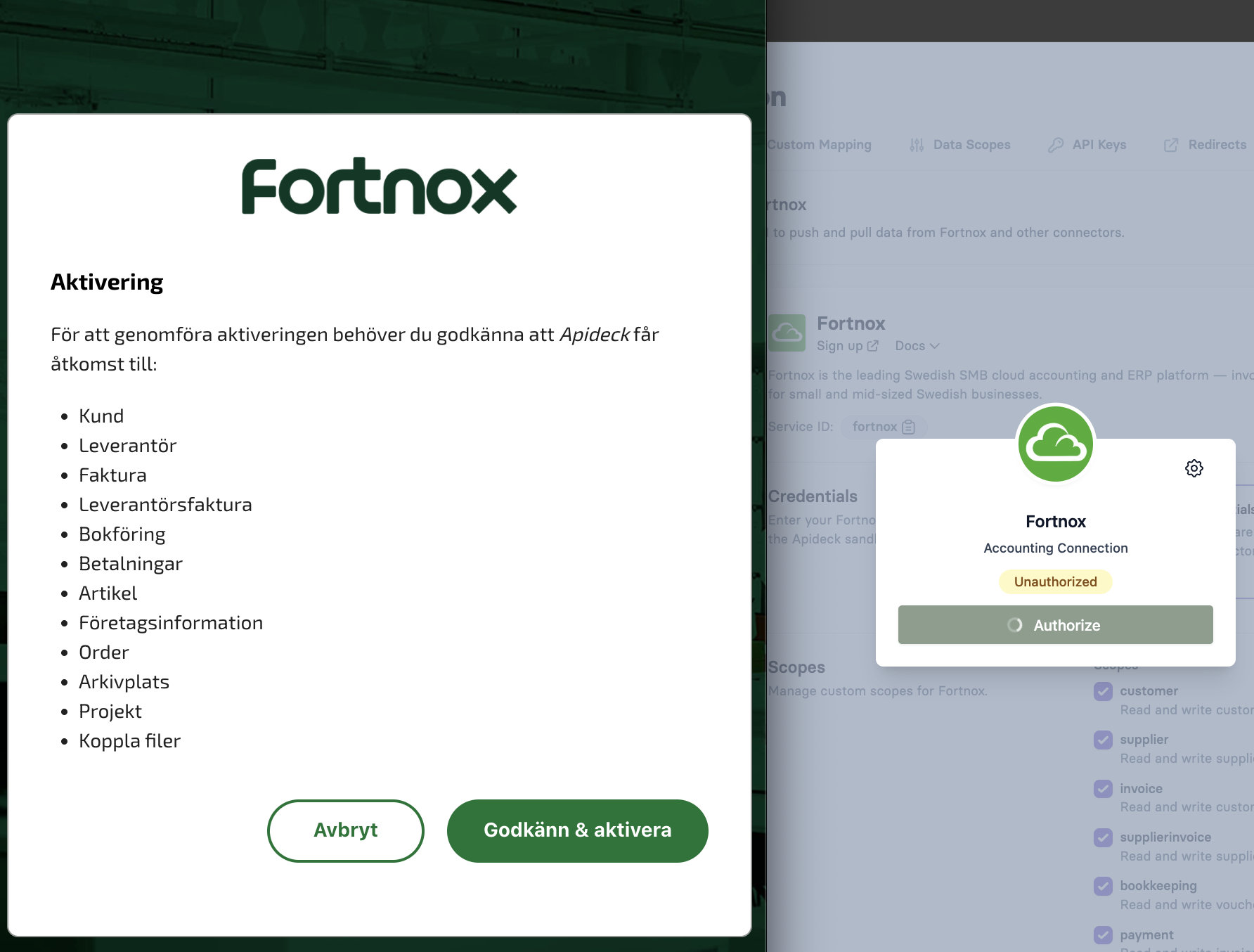Click Manage custom scopes for Fortnox text
Screen dimensions: 1254x952
point(878,691)
